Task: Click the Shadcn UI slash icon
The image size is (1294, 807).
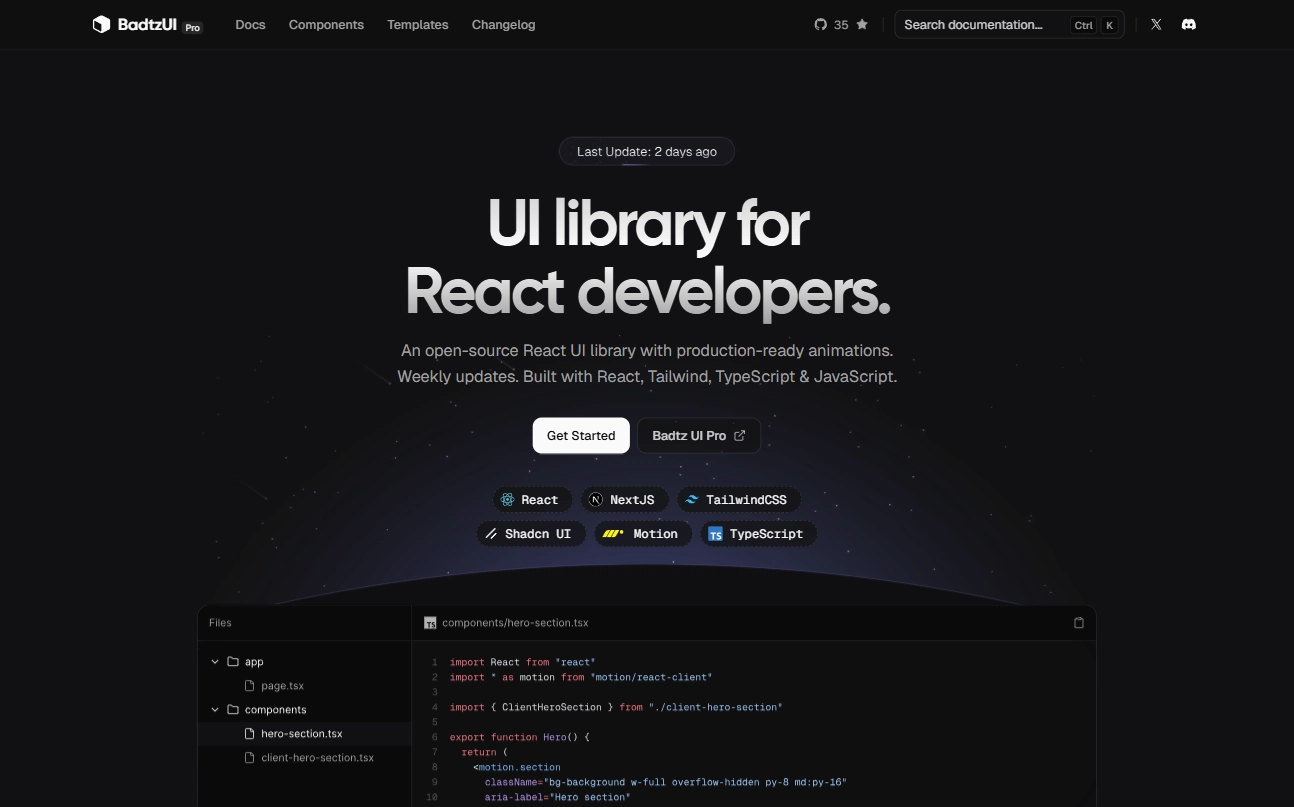Action: 491,534
